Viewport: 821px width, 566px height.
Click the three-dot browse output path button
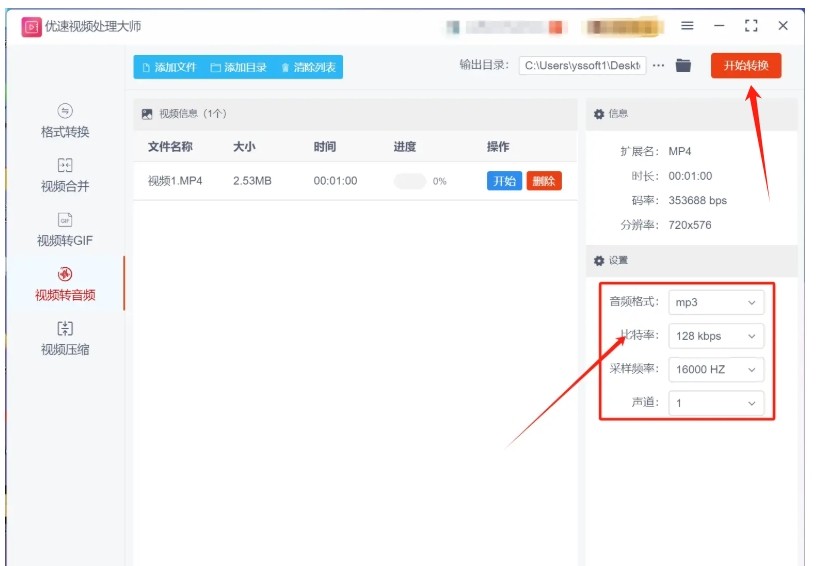tap(658, 66)
